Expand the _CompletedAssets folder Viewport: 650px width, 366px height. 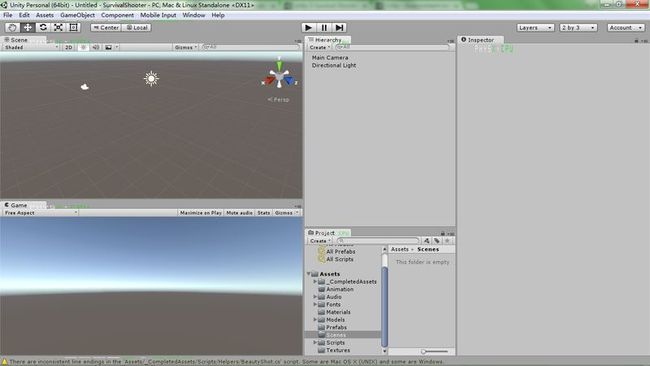(315, 282)
